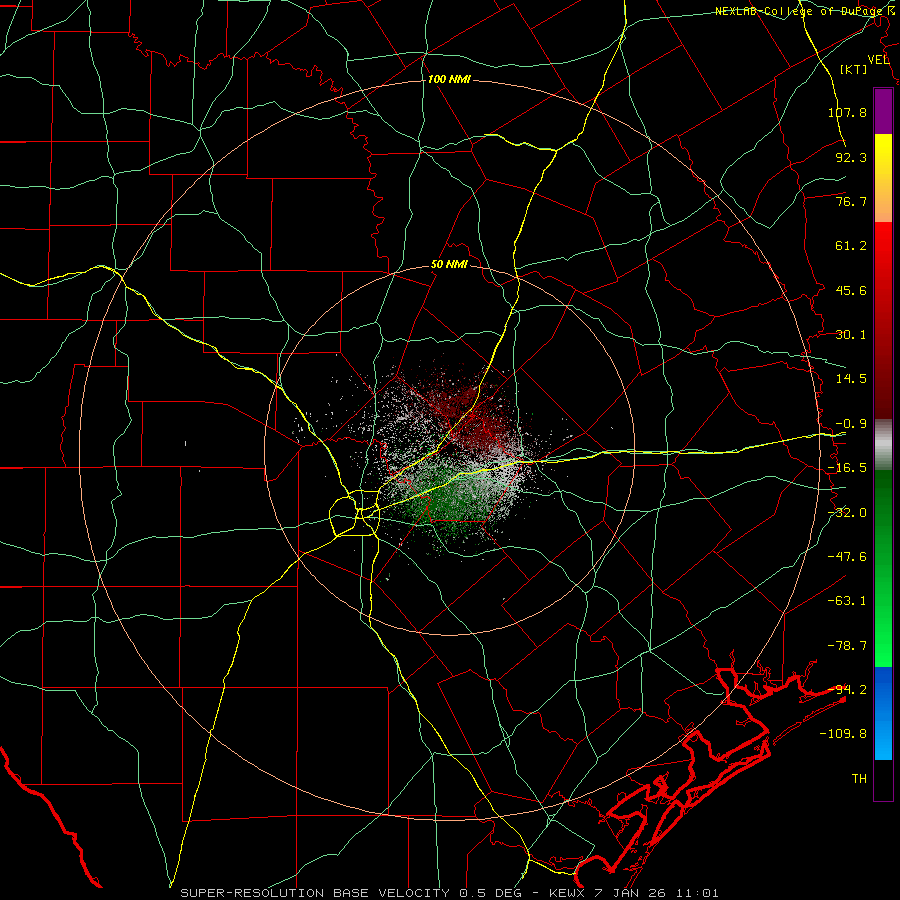Click the yellow-orange segment of the color bar
This screenshot has width=900, height=900.
[883, 178]
